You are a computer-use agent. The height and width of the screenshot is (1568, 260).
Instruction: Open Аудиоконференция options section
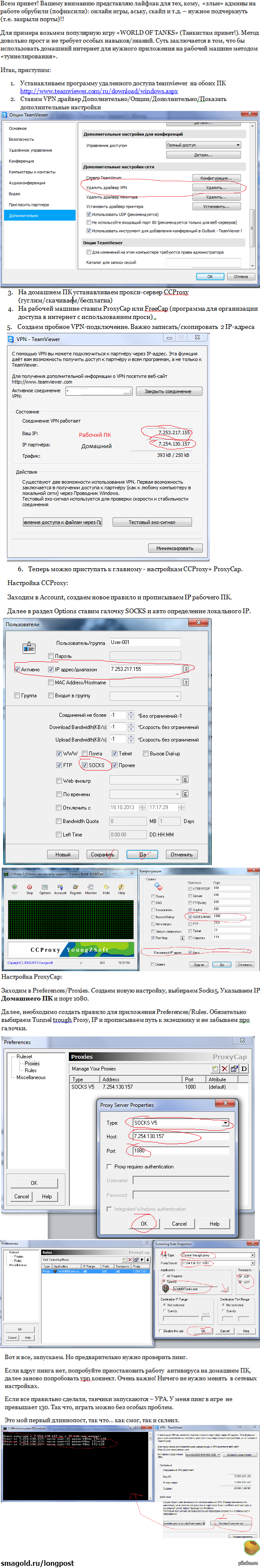point(27,182)
